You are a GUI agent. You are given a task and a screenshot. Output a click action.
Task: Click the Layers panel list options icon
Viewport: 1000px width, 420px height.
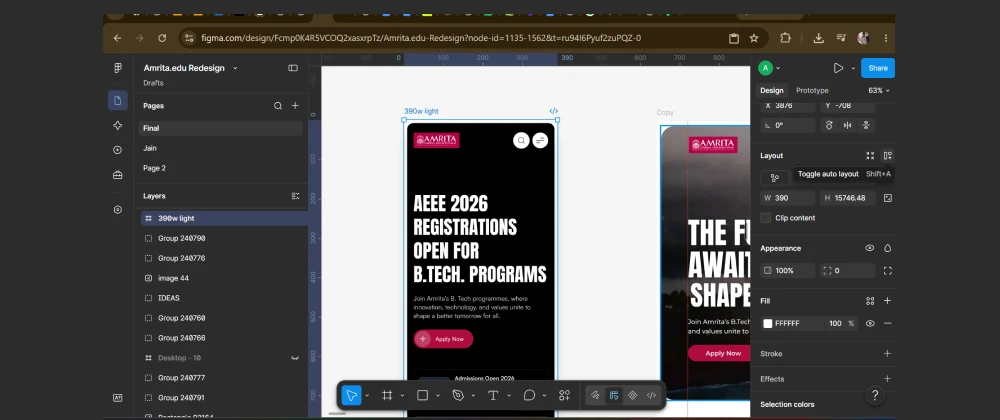[x=295, y=196]
